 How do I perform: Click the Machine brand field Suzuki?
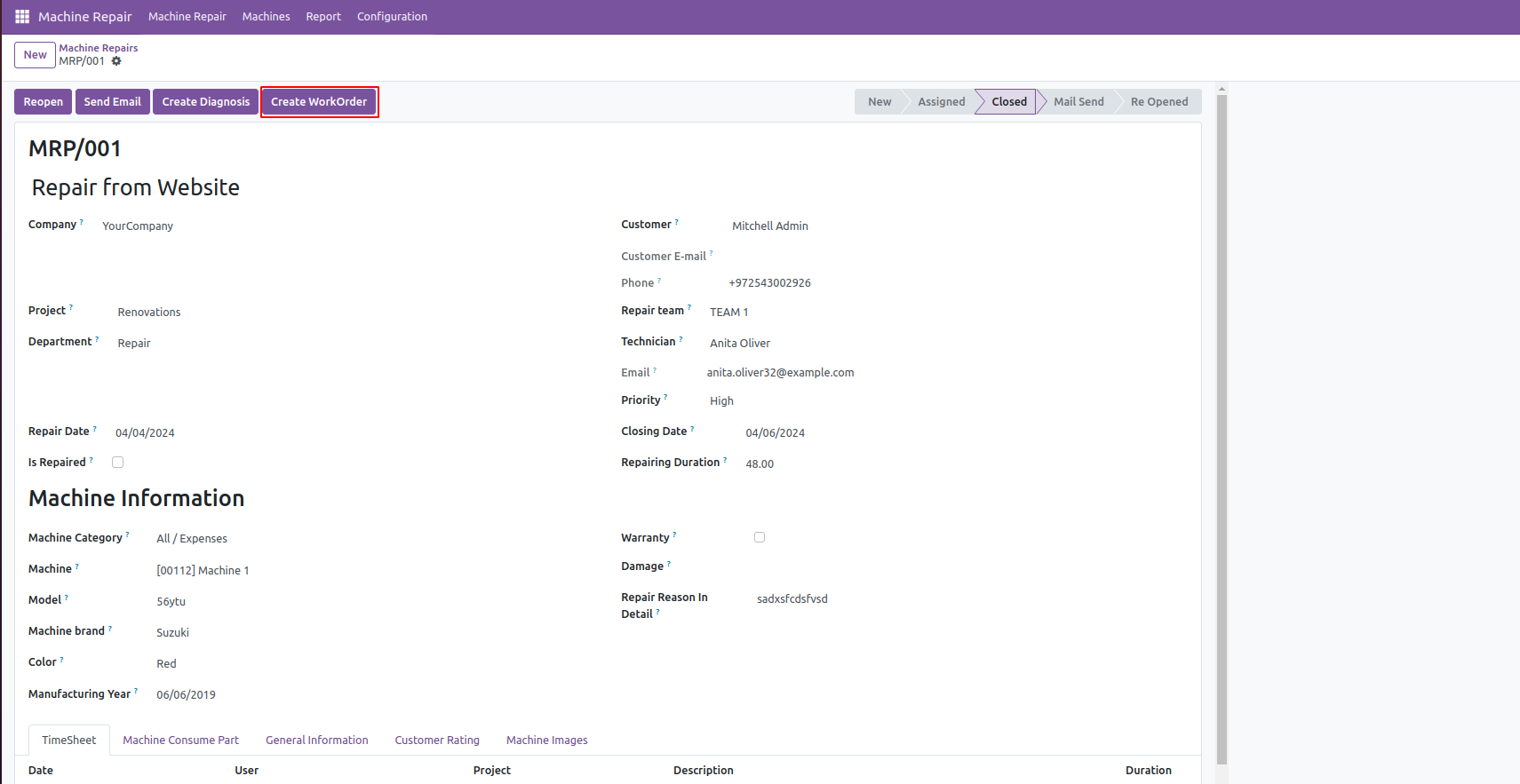click(173, 633)
